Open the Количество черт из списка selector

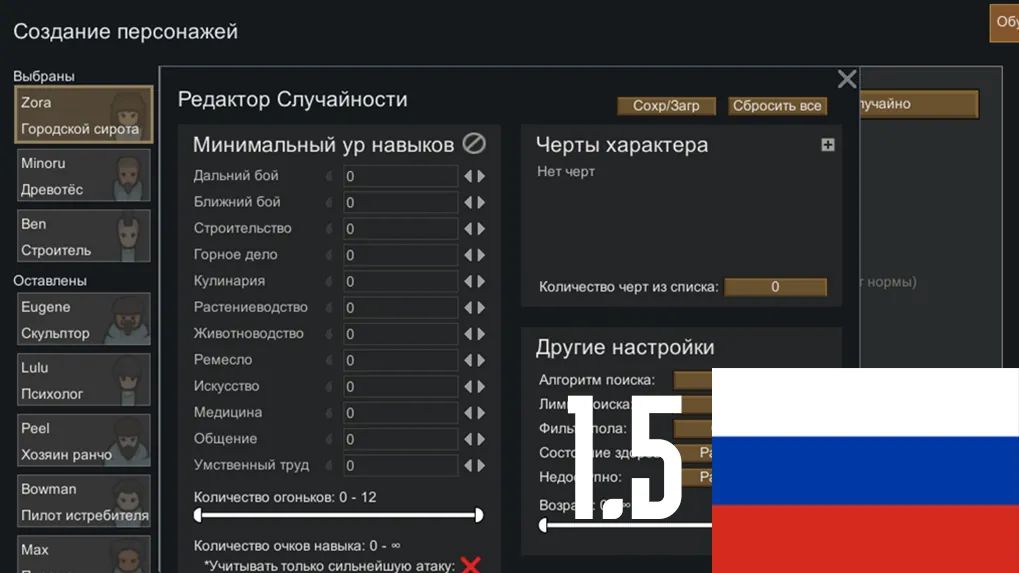775,287
